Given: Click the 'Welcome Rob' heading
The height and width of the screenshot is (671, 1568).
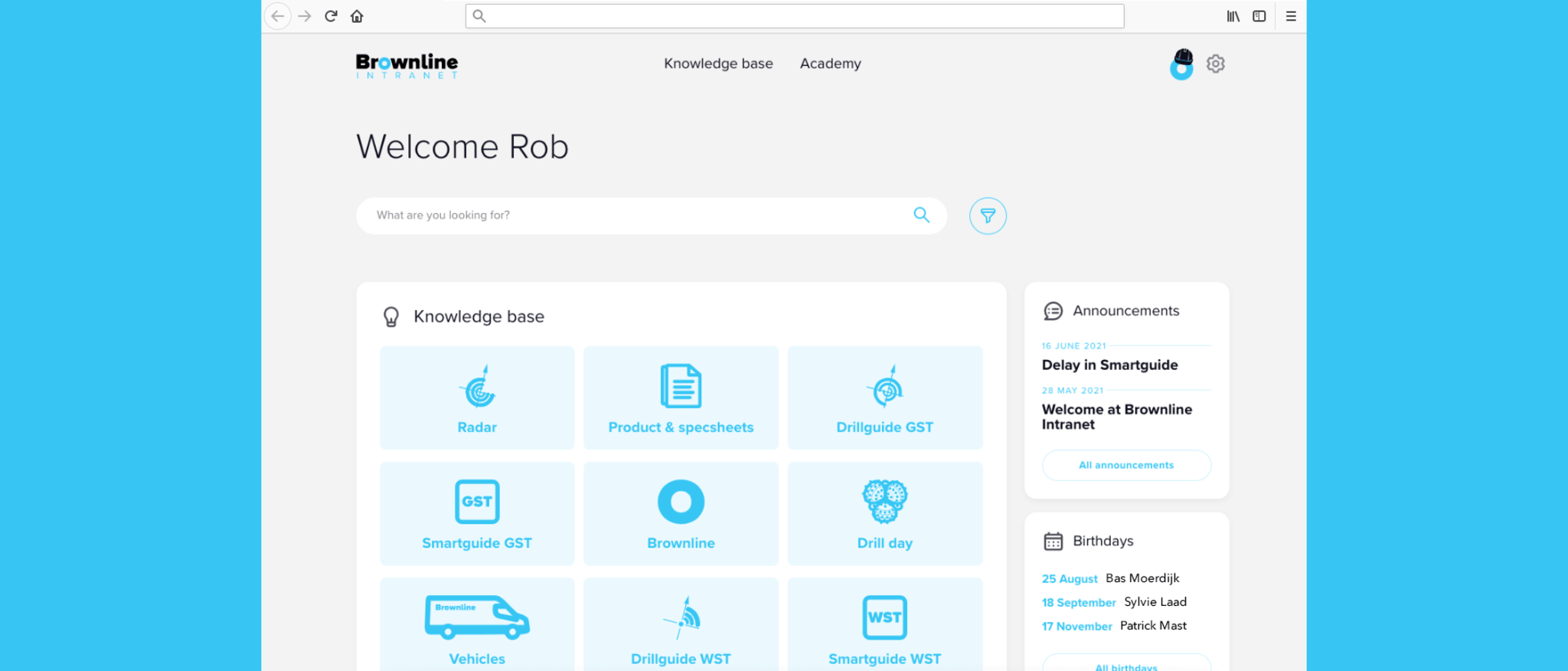Looking at the screenshot, I should pyautogui.click(x=462, y=146).
